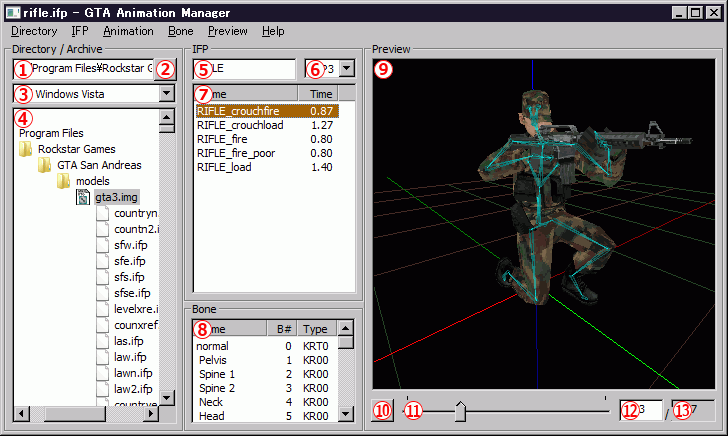Viewport: 728px width, 436px height.
Task: Click file icon next to lawn.ifp
Action: click(x=103, y=373)
